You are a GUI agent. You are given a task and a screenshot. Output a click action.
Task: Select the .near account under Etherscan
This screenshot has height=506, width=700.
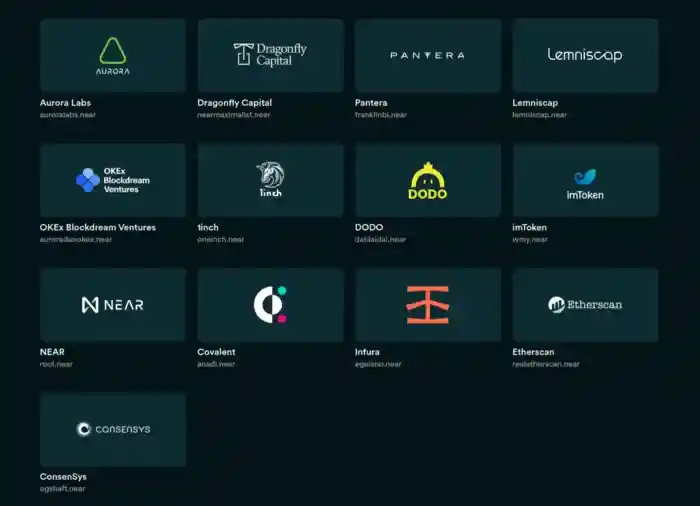[x=546, y=364]
